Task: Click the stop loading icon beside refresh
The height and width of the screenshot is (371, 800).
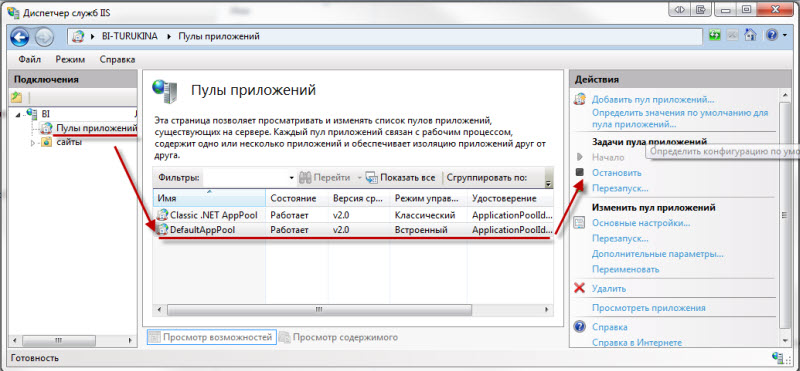Action: coord(732,36)
